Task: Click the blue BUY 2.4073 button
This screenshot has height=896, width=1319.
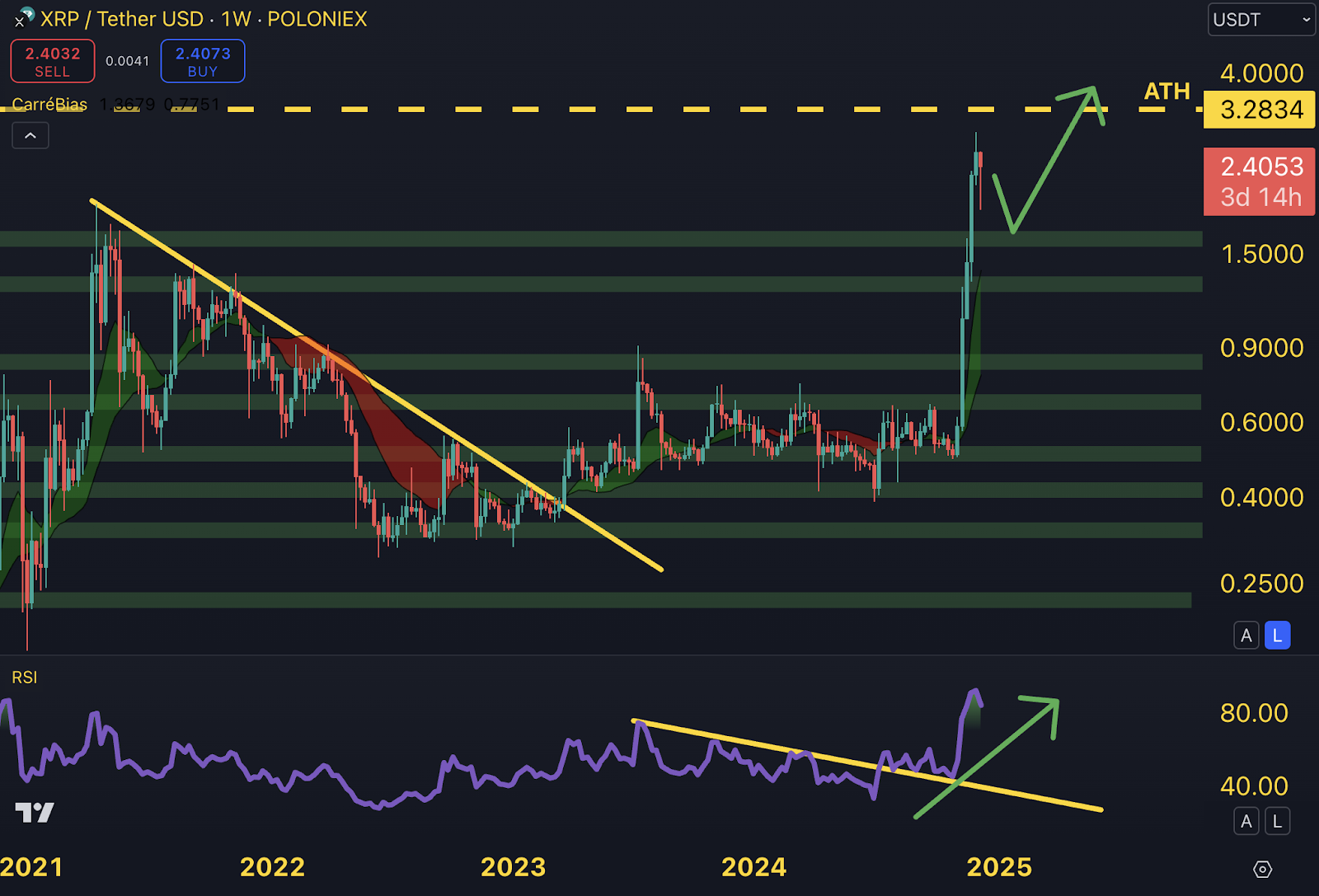Action: pyautogui.click(x=203, y=61)
